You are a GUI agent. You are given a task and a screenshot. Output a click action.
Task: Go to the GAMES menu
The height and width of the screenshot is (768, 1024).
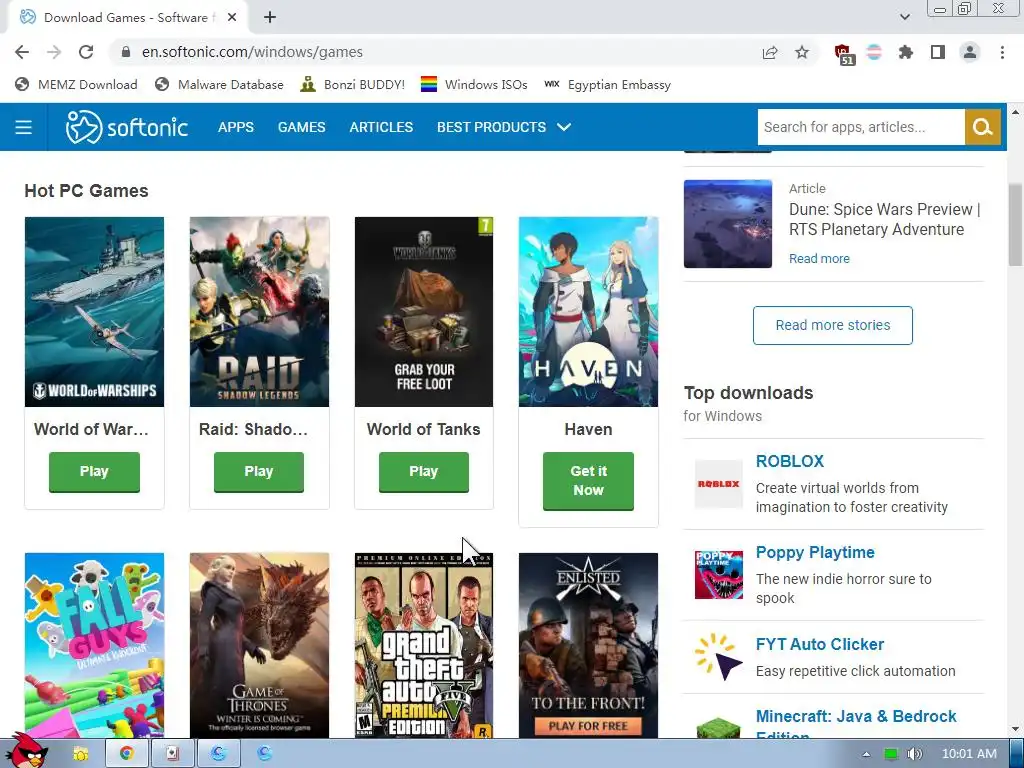click(301, 127)
